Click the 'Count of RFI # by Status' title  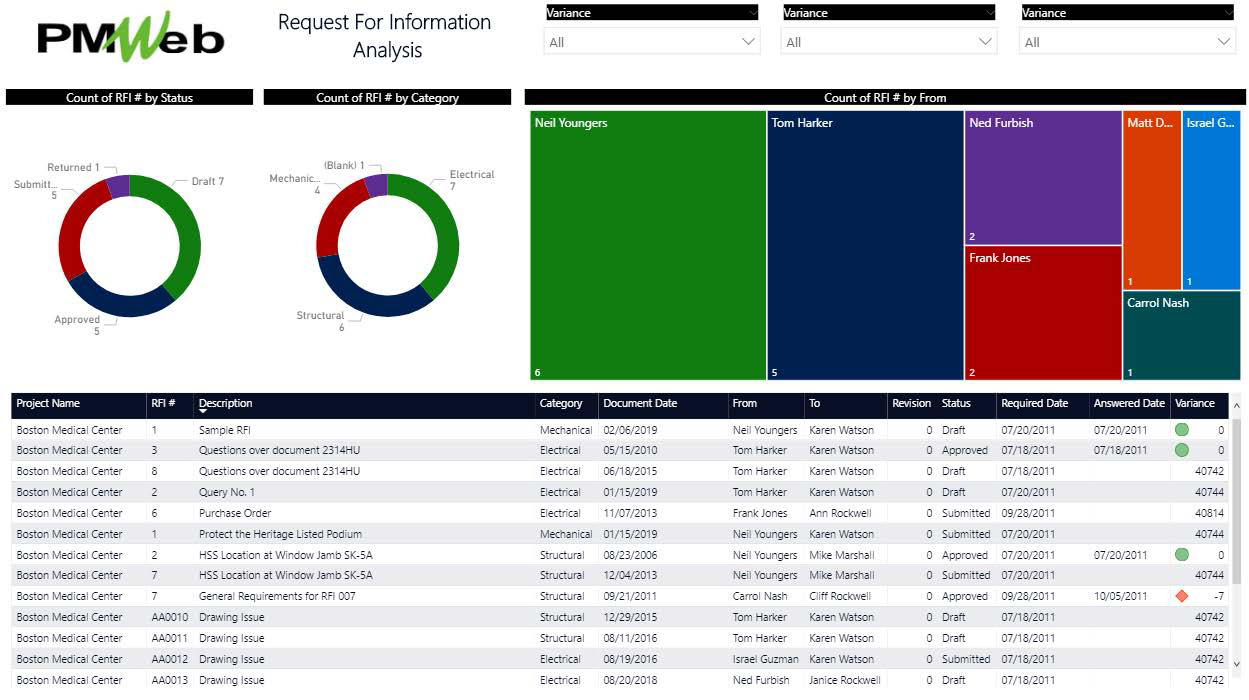click(x=129, y=98)
